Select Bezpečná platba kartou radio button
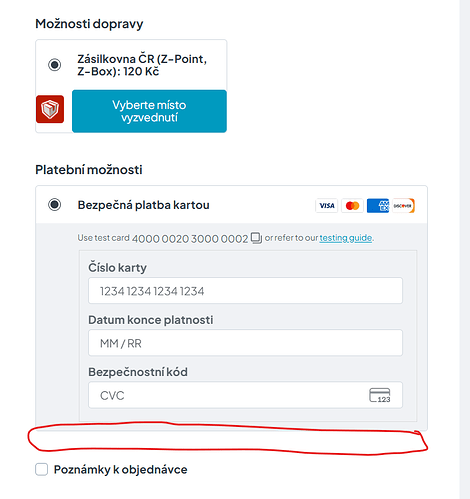470x499 pixels. coord(54,204)
